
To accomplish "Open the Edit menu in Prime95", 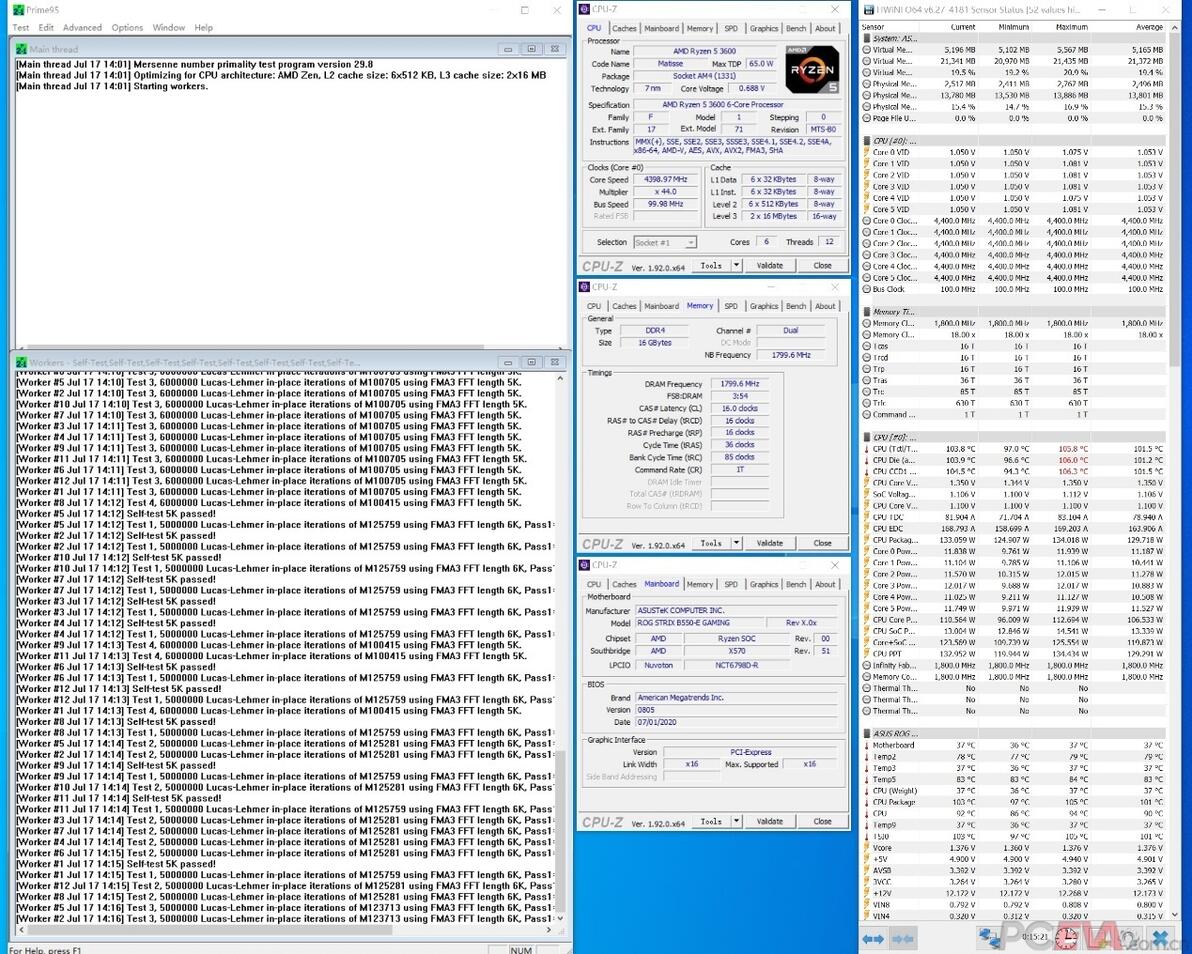I will pyautogui.click(x=46, y=27).
